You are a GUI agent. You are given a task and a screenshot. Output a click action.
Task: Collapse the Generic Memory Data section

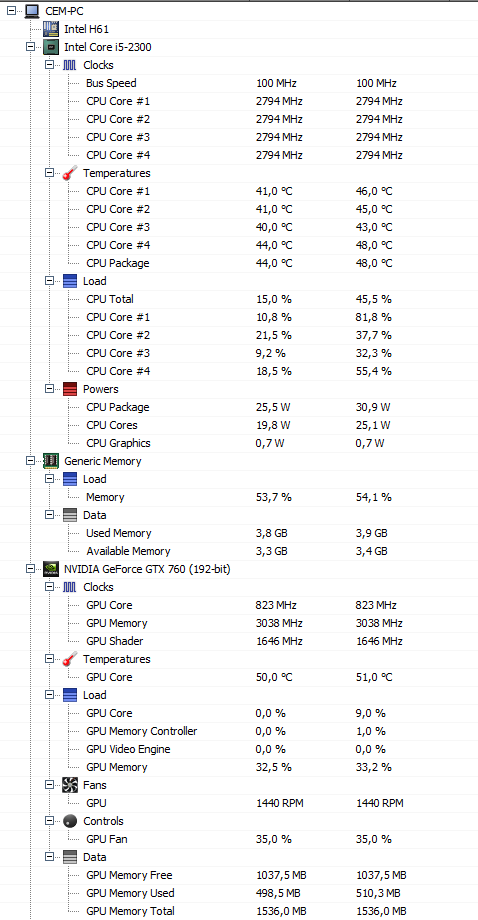coord(49,515)
